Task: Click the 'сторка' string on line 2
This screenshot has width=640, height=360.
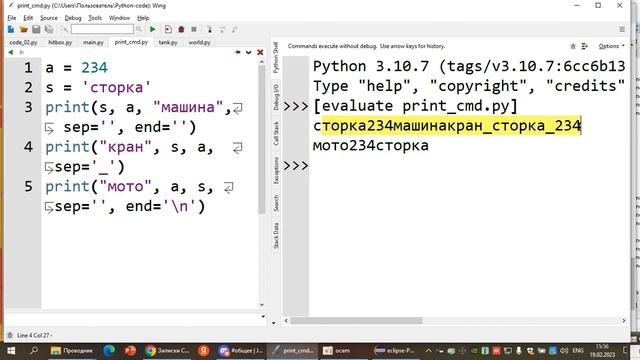Action: point(116,87)
